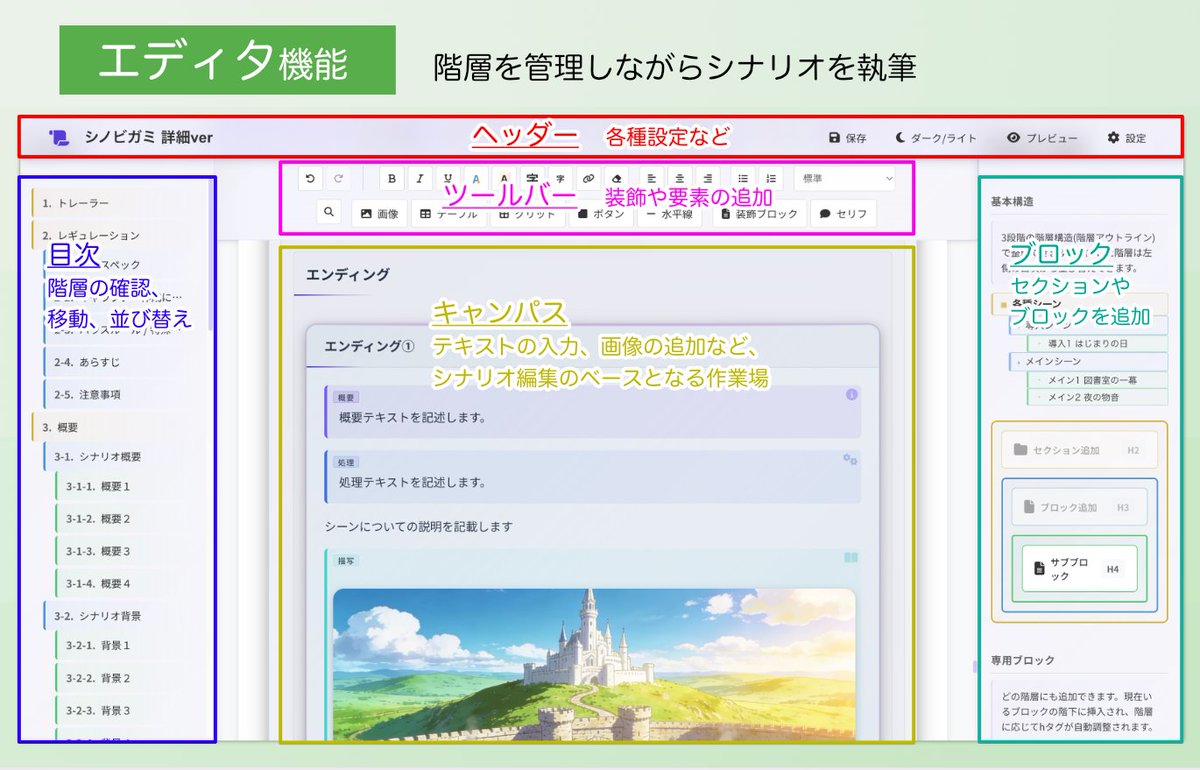
Task: Toggle italic formatting in the toolbar
Action: (418, 178)
